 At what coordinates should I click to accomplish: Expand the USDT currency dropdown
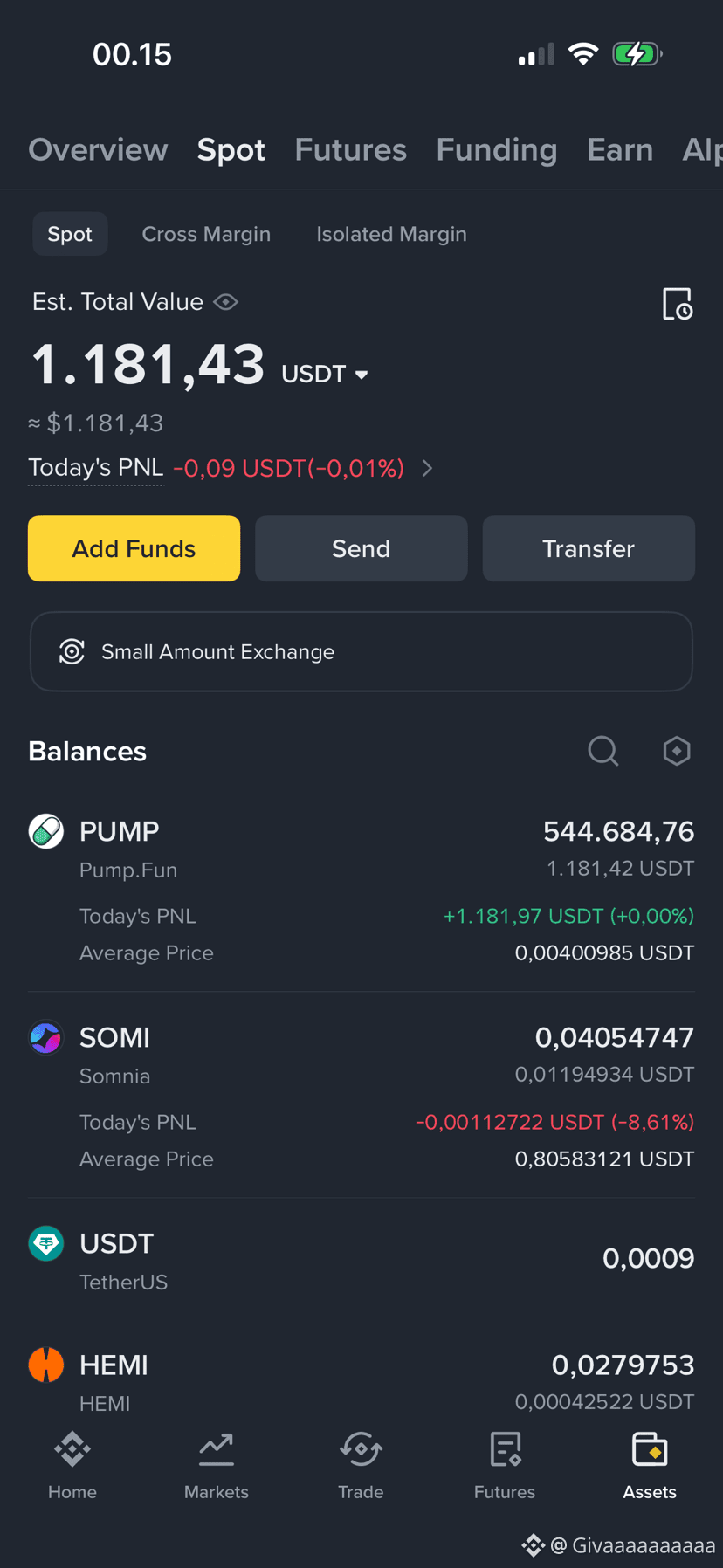point(325,375)
